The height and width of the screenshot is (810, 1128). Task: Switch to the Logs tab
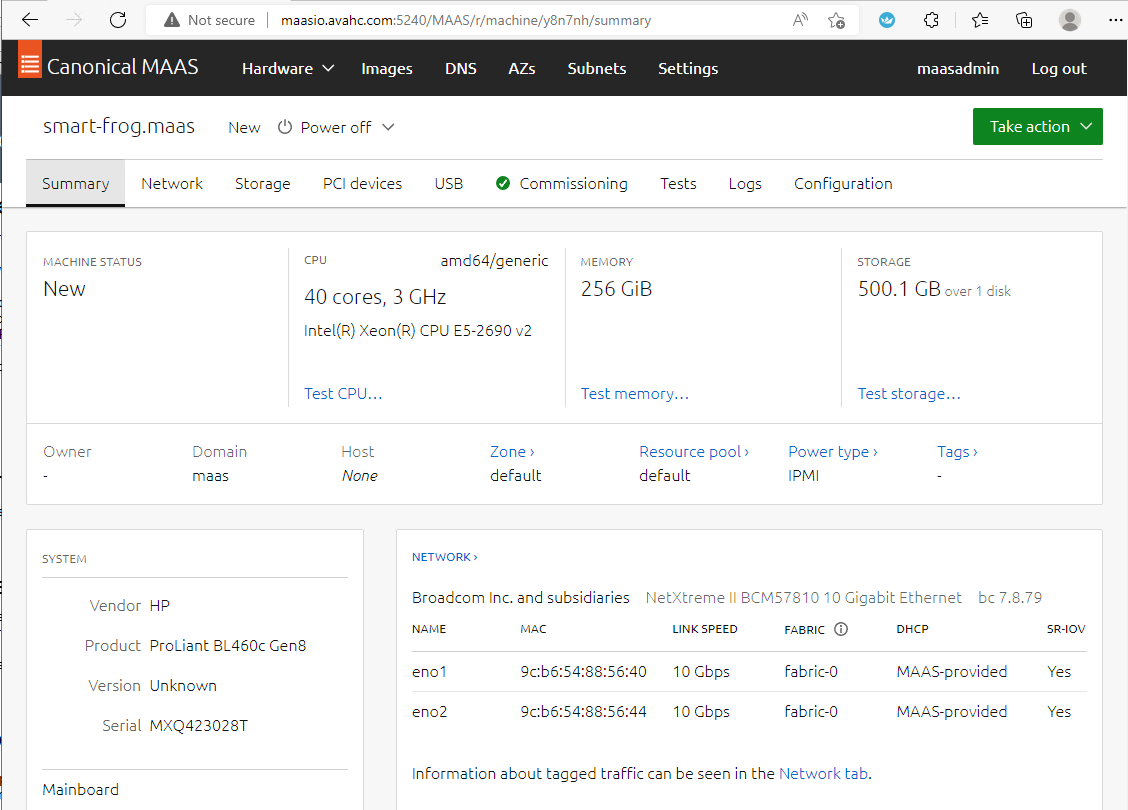(745, 183)
